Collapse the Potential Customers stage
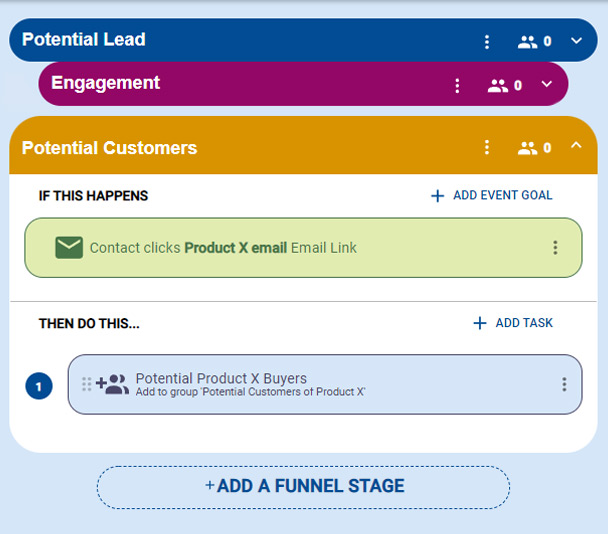The width and height of the screenshot is (608, 534). click(x=576, y=145)
